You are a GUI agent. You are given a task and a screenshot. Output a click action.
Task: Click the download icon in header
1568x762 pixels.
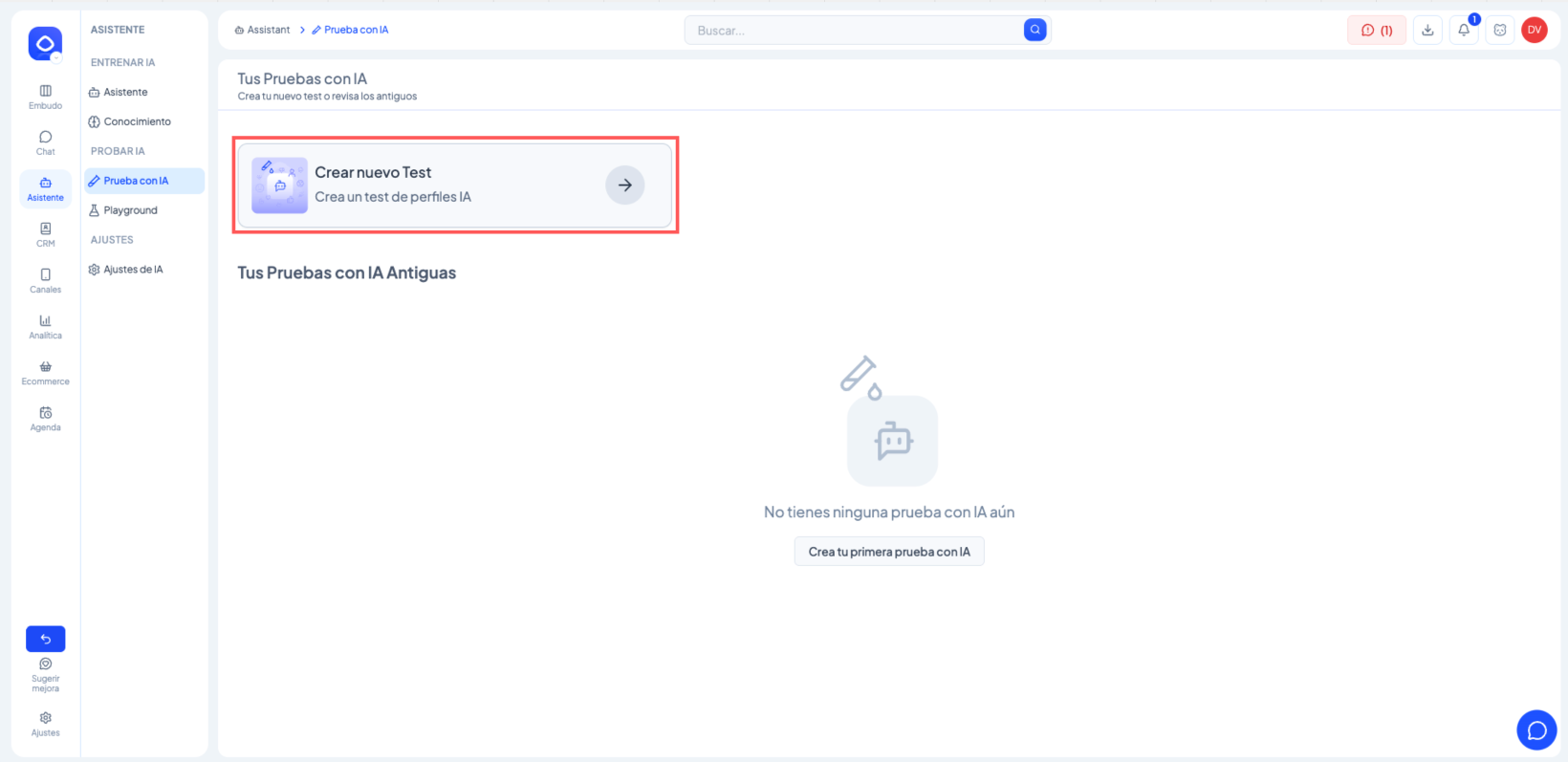pos(1427,31)
